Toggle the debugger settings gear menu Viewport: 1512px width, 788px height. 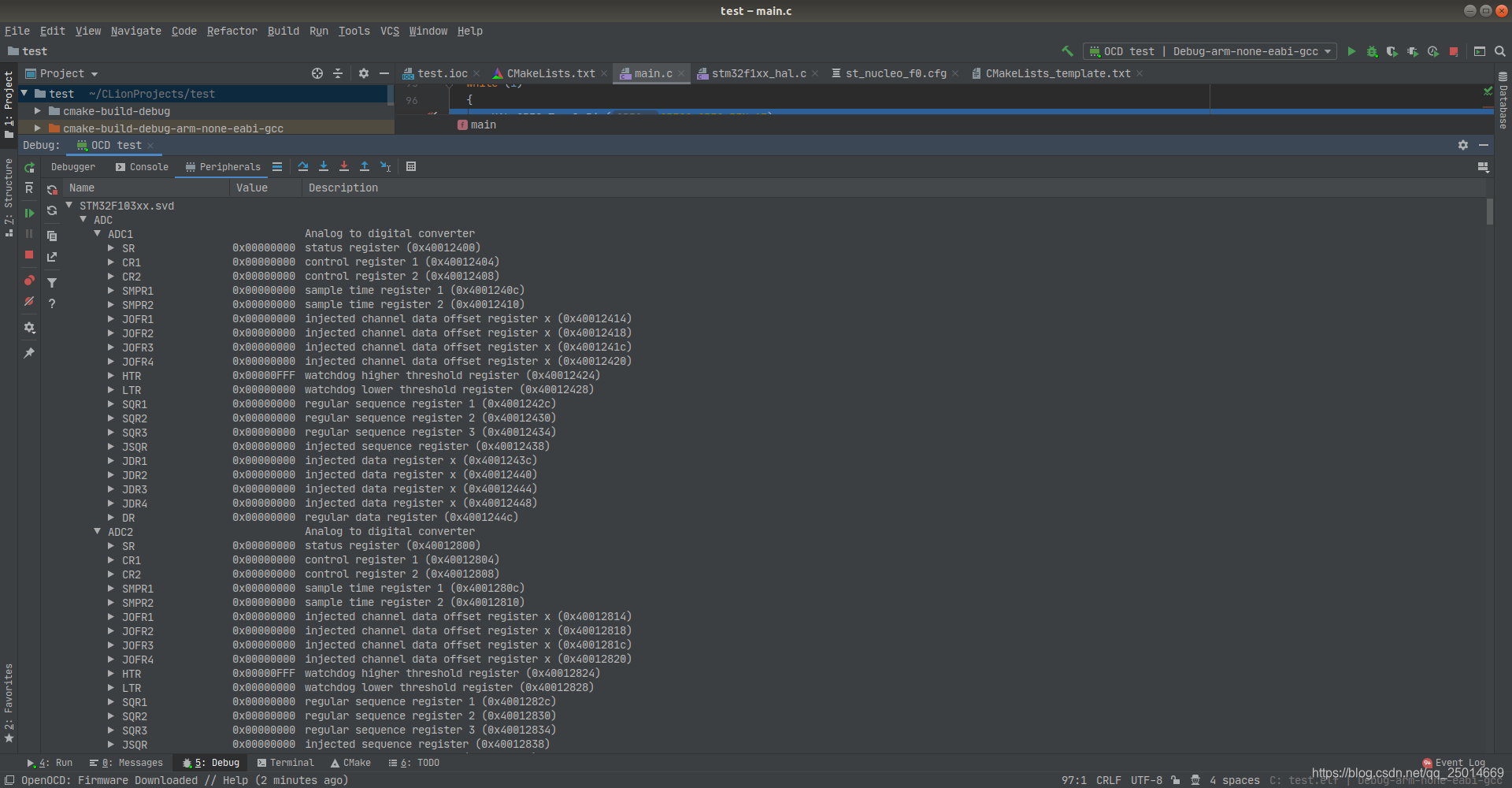[x=30, y=328]
